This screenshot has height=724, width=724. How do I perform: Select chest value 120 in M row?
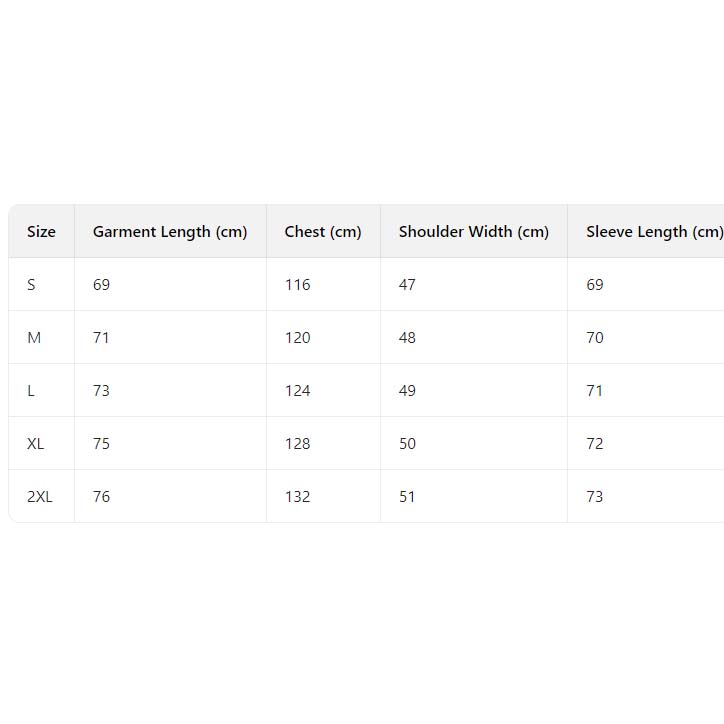click(298, 338)
